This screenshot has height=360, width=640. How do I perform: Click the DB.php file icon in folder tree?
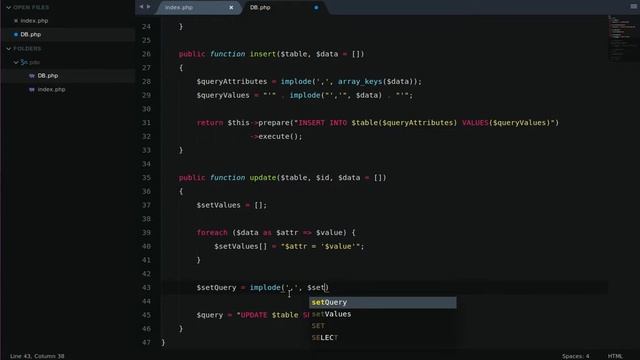32,76
